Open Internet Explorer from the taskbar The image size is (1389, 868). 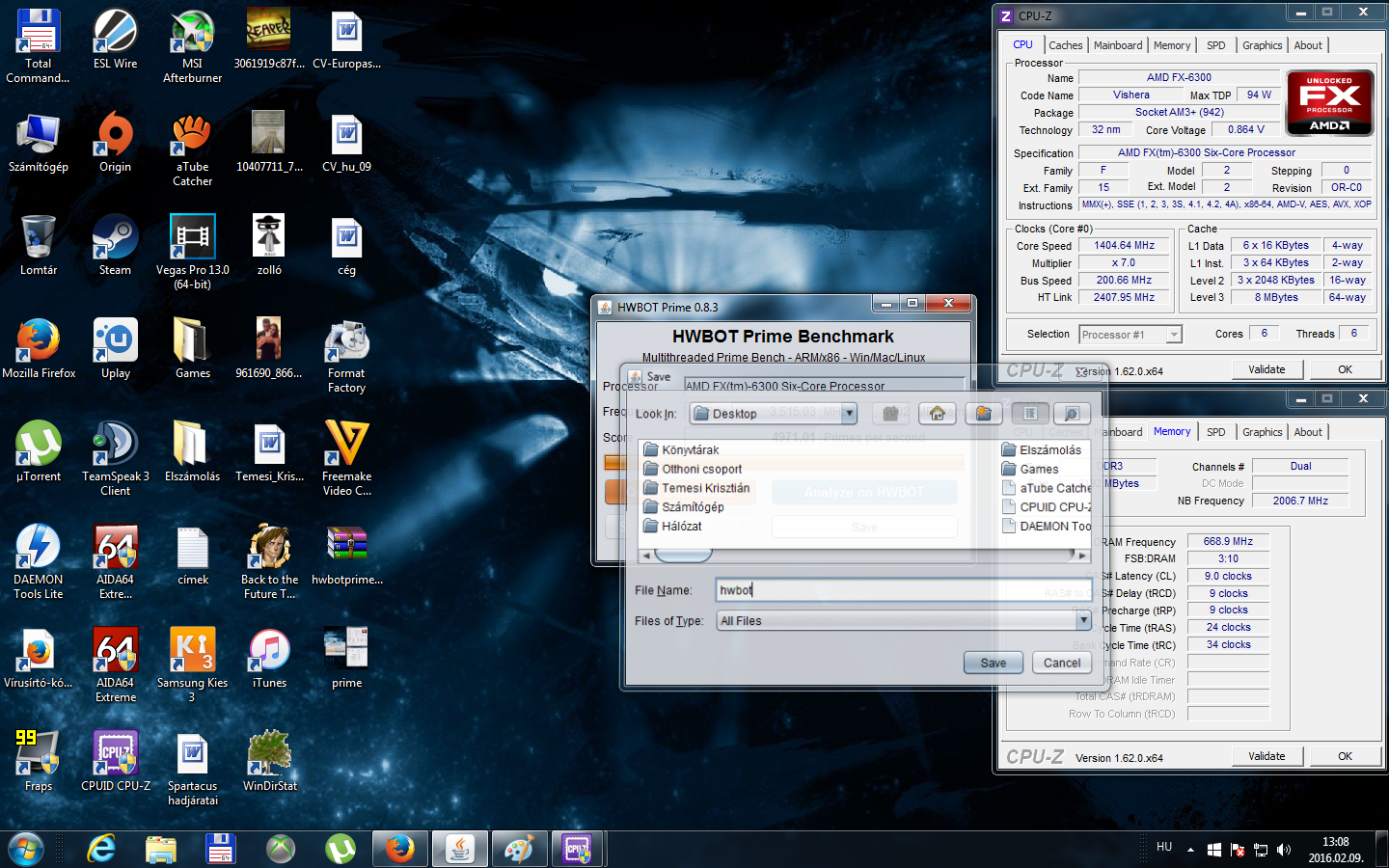pos(101,849)
